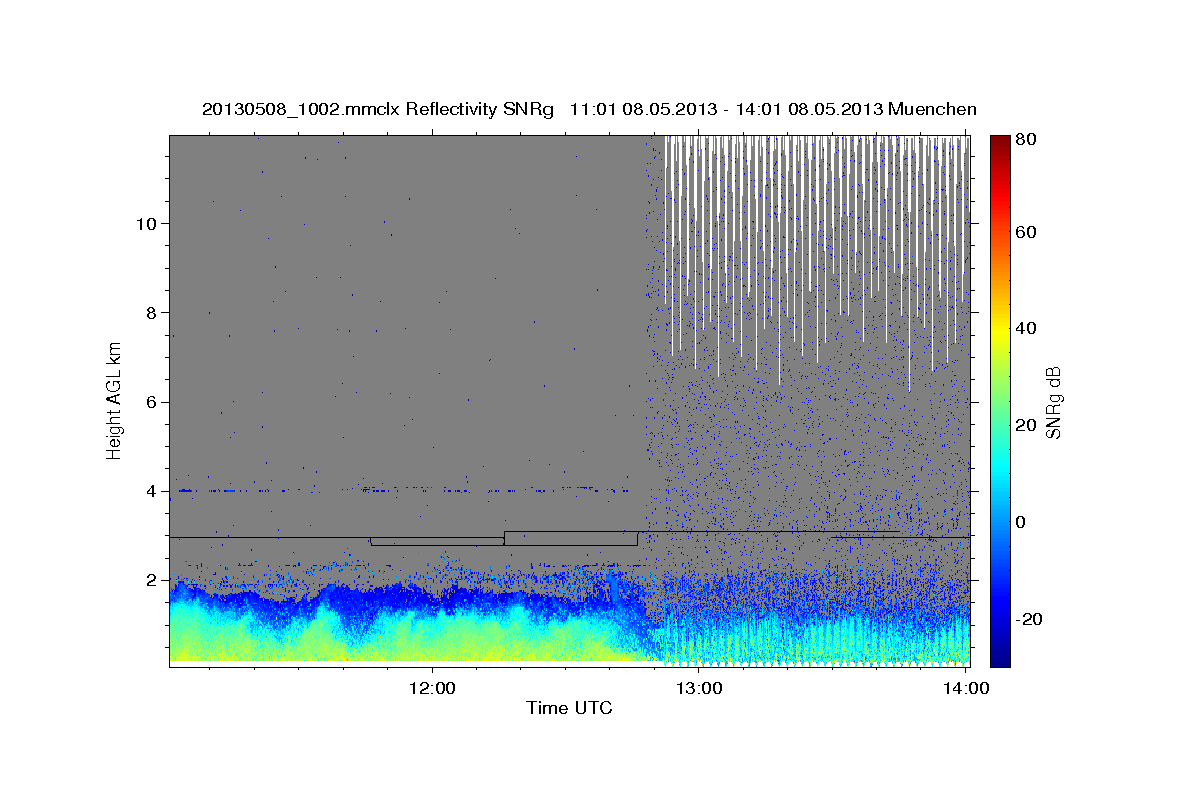Click the colorbar value 40
Image resolution: width=1200 pixels, height=800 pixels.
click(1025, 329)
